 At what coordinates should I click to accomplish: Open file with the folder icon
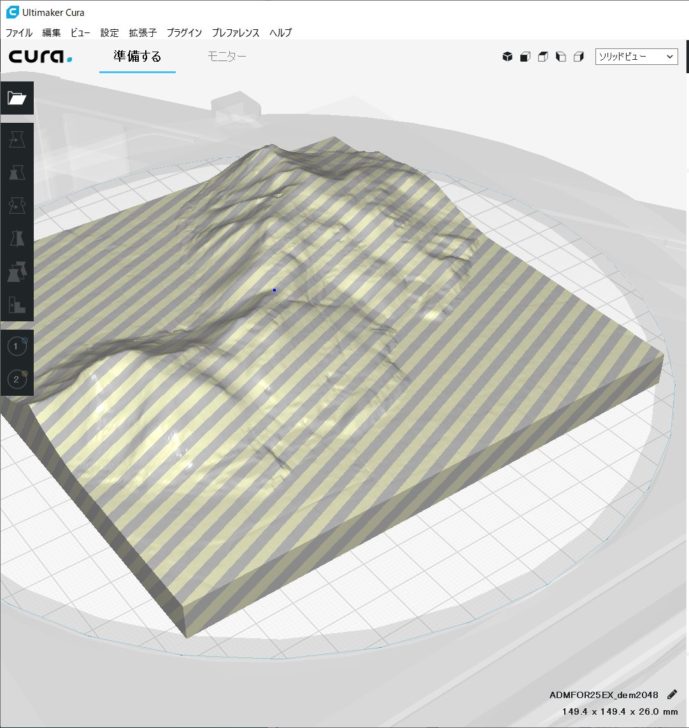[x=17, y=98]
